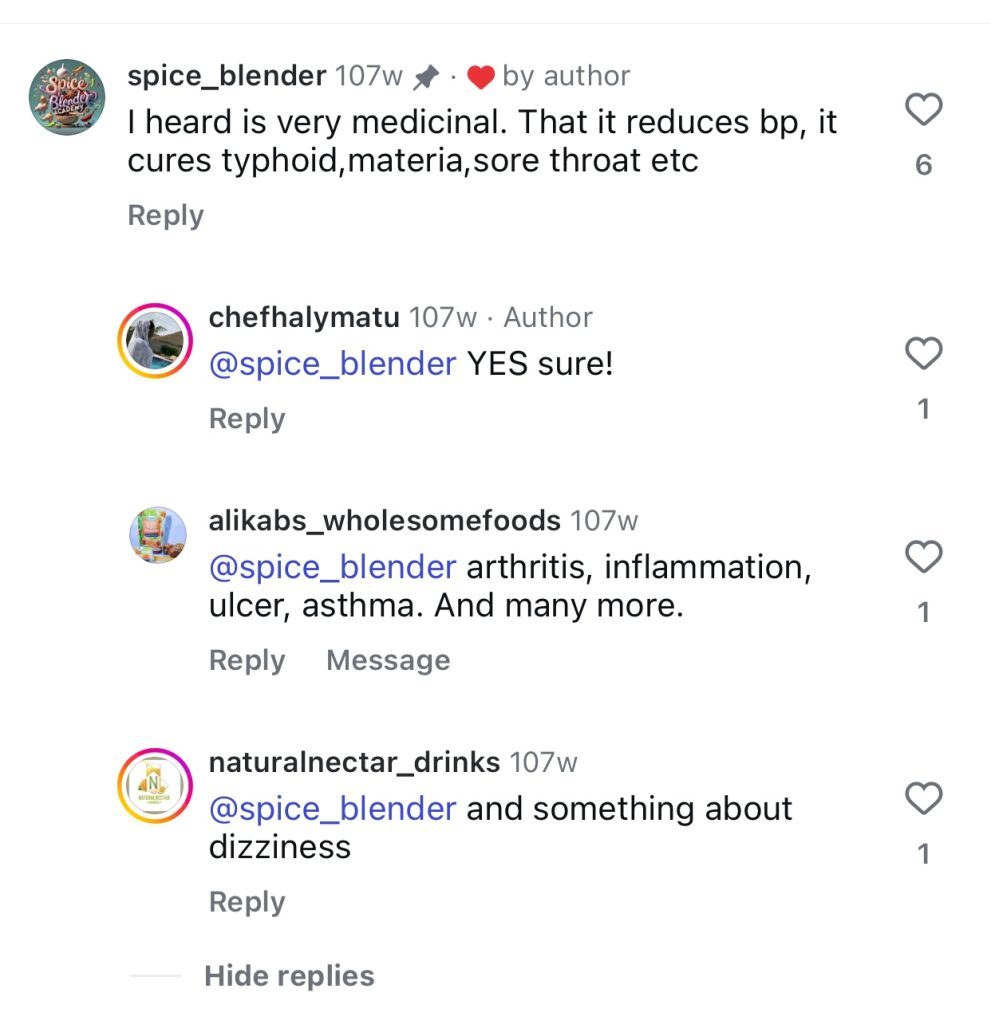Message alikabs_wholesomefoods
Viewport: 991px width, 1024px height.
pos(388,661)
